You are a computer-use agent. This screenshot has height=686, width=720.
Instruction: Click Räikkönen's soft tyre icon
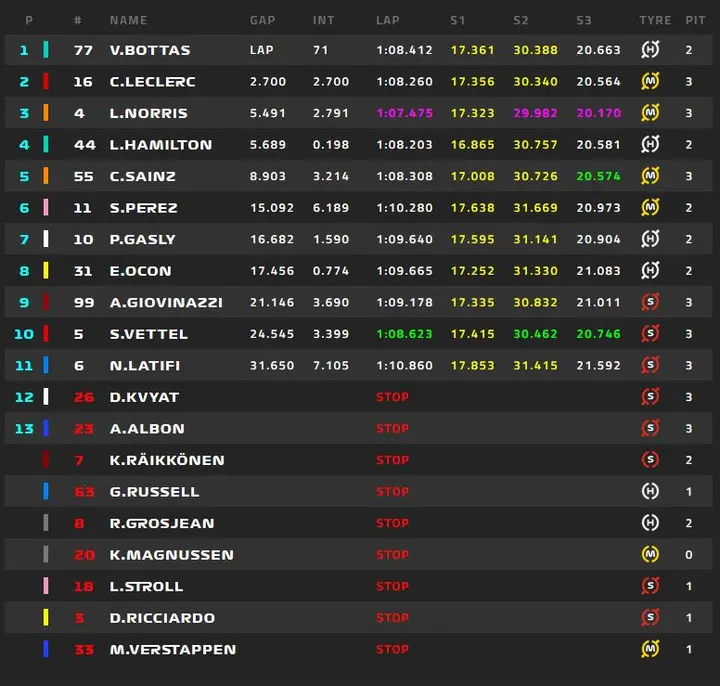650,460
